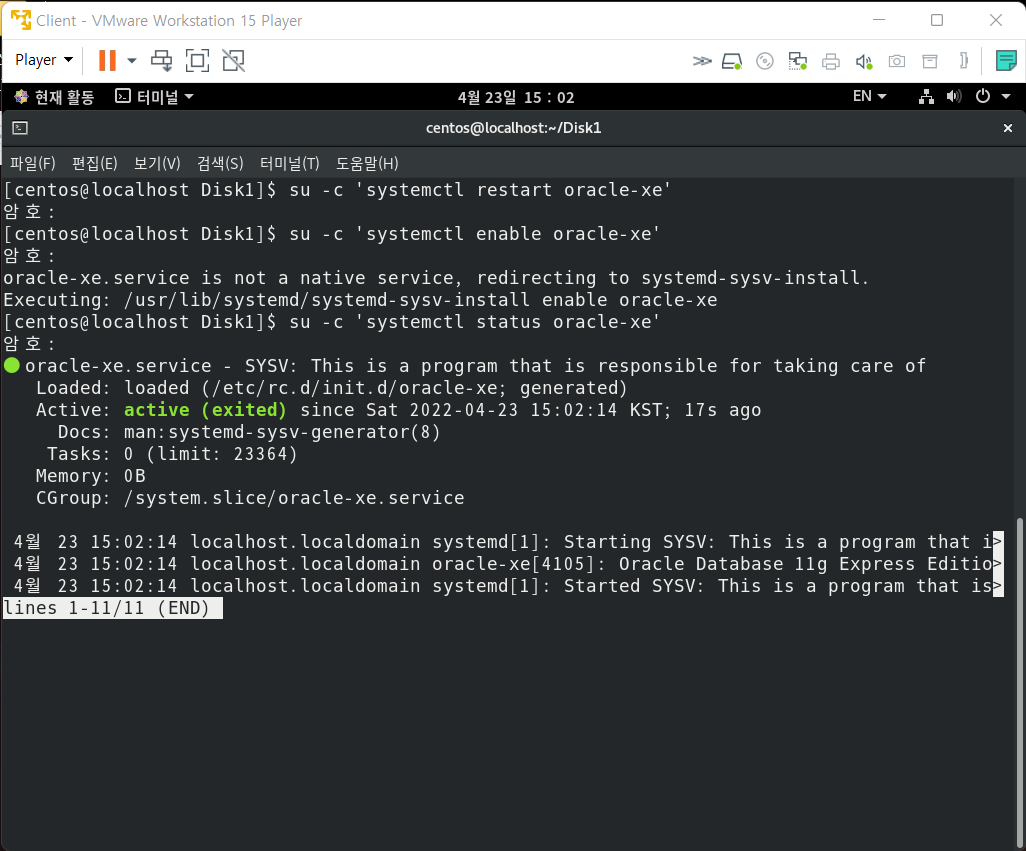Expand the power options arrow beside pause
The height and width of the screenshot is (851, 1026).
132,61
